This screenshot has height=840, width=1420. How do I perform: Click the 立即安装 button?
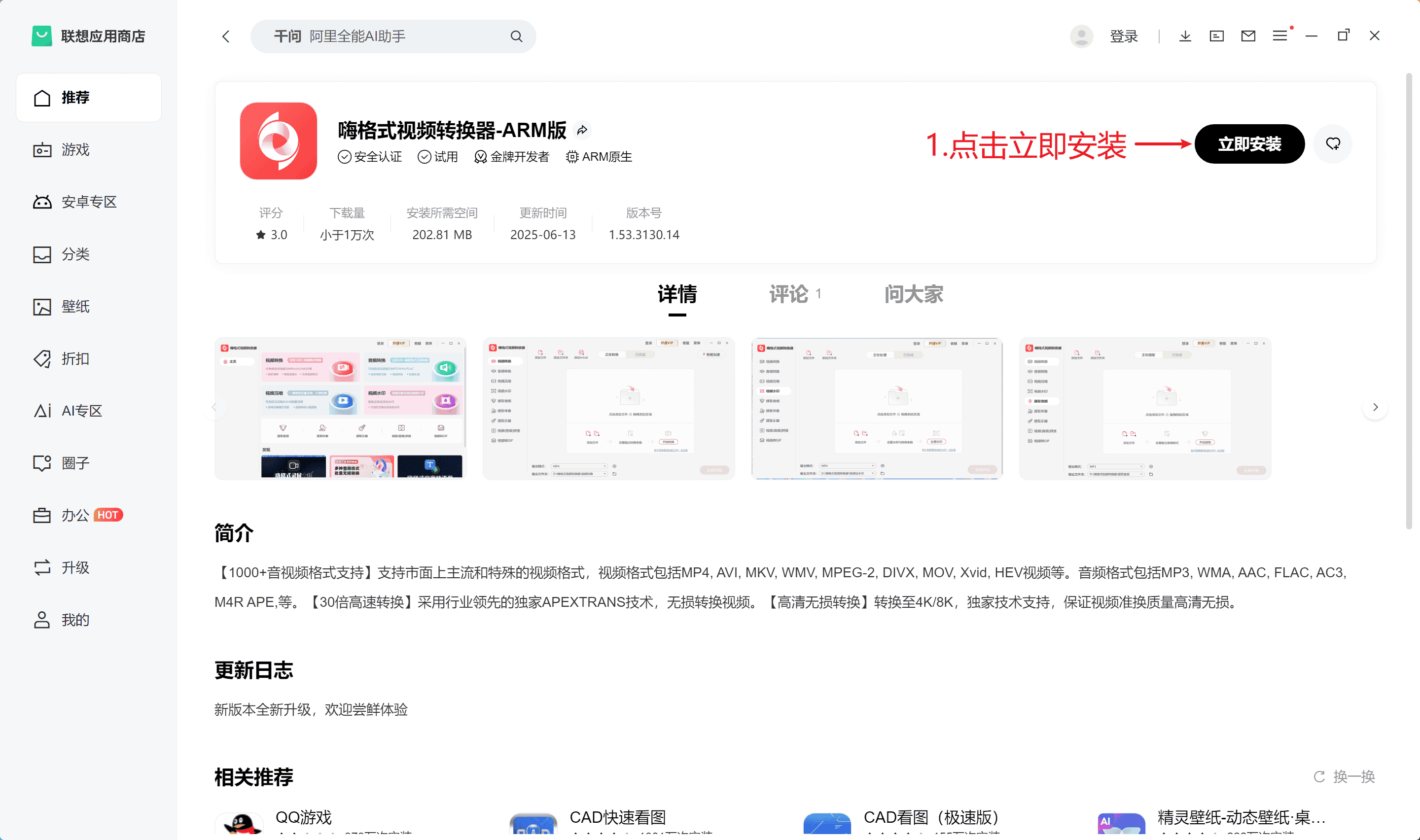point(1249,144)
